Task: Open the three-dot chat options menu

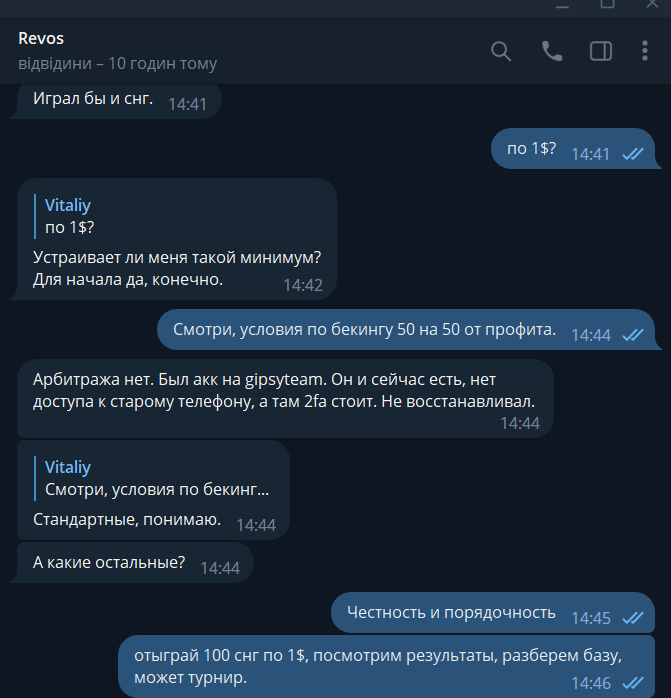Action: click(x=645, y=51)
